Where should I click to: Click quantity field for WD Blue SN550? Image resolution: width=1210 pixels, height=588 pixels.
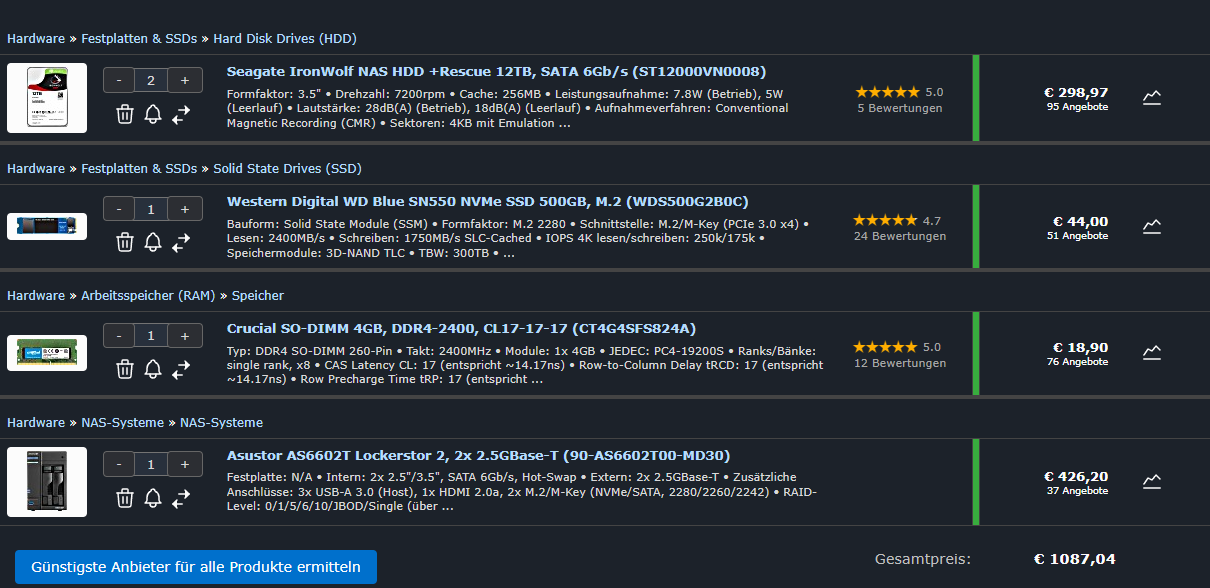tap(151, 209)
